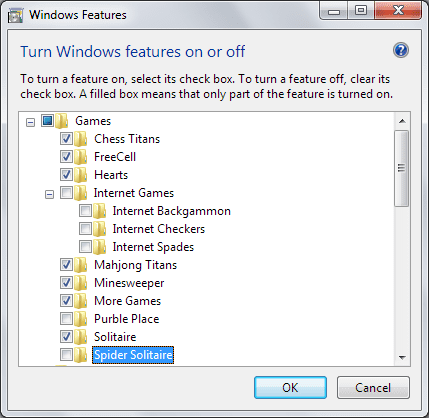Select the Internet Backgammon label
The height and width of the screenshot is (418, 429).
tap(172, 211)
